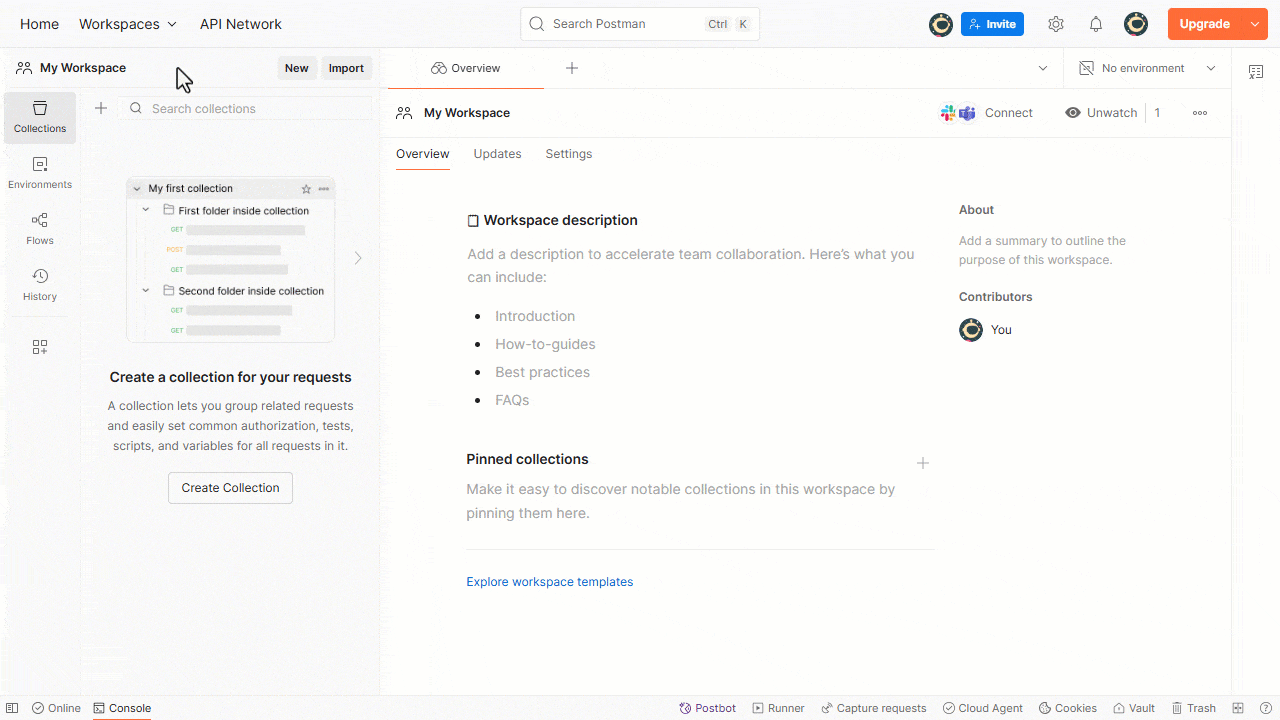Open the Collections sidebar panel

(40, 118)
